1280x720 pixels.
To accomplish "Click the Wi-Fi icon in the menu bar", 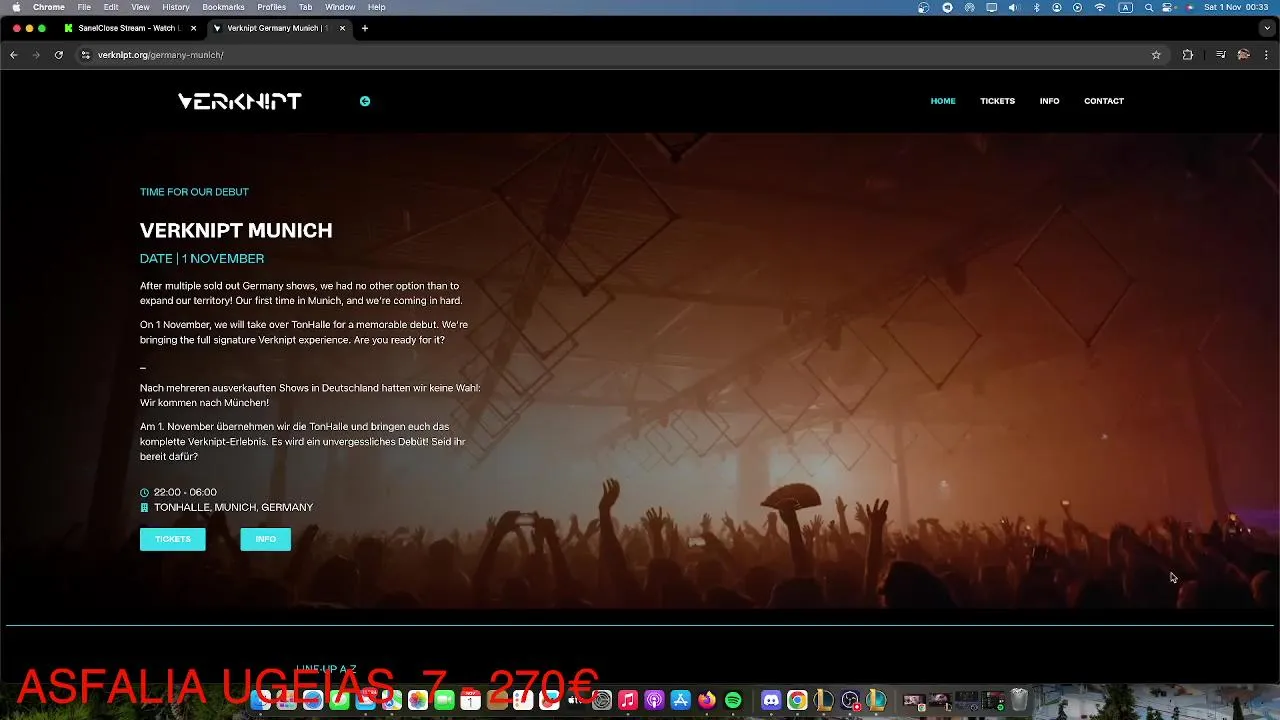I will pos(1100,7).
